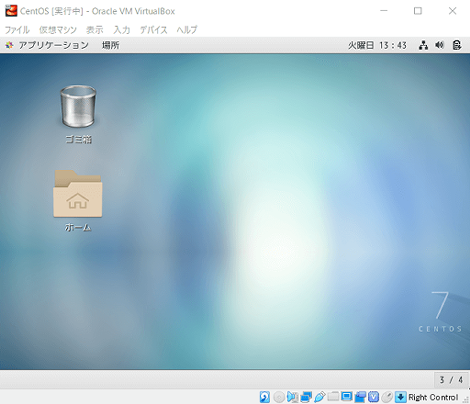This screenshot has height=404, width=470.
Task: Open the 仮想マシン menu
Action: (x=58, y=30)
